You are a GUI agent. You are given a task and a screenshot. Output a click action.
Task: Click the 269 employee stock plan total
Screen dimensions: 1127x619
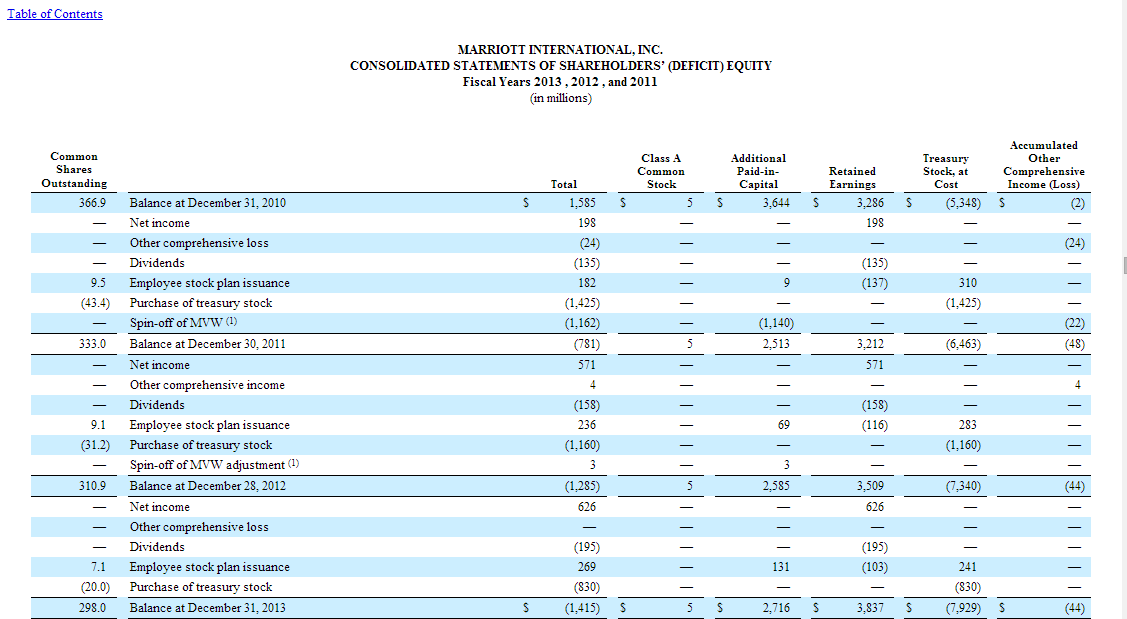click(x=587, y=567)
